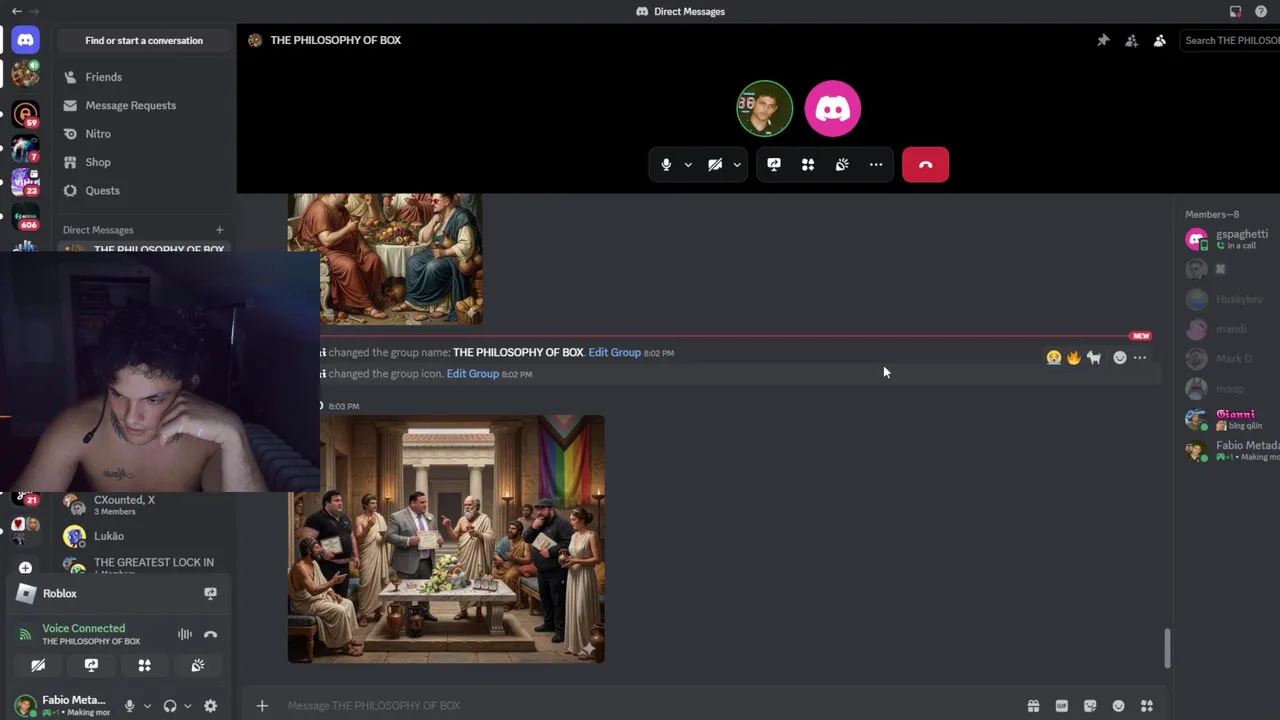The image size is (1280, 720).
Task: Open Nitro page
Action: point(146,134)
